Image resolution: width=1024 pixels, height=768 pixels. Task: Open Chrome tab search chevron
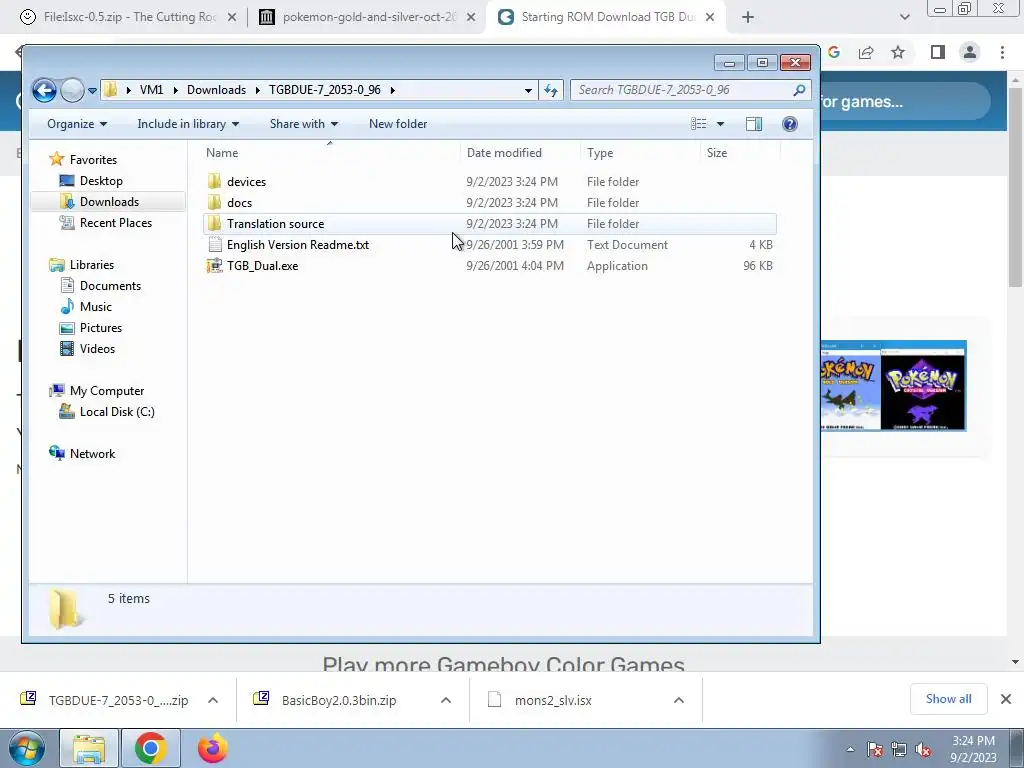[904, 17]
